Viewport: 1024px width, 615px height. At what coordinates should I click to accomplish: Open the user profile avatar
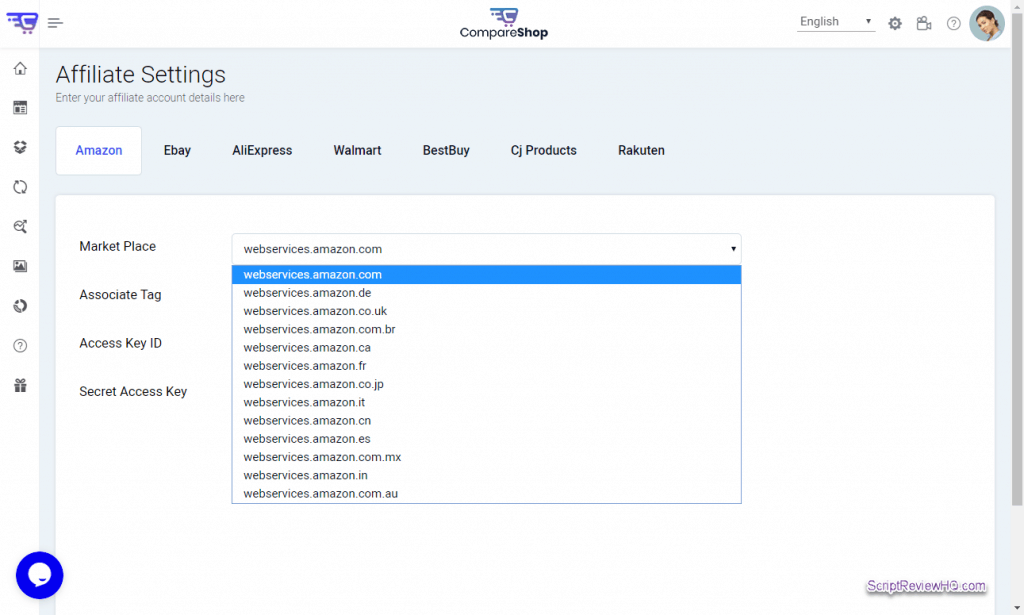click(987, 24)
